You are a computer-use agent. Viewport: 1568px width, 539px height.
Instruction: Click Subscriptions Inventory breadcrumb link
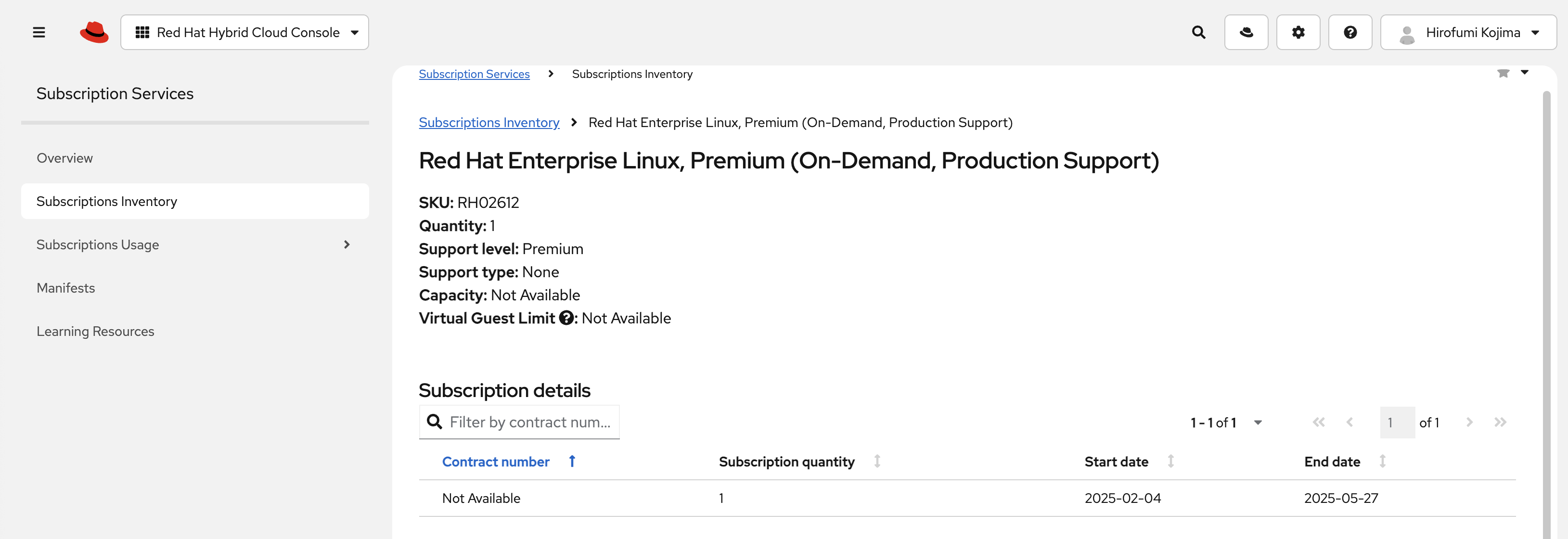point(489,123)
